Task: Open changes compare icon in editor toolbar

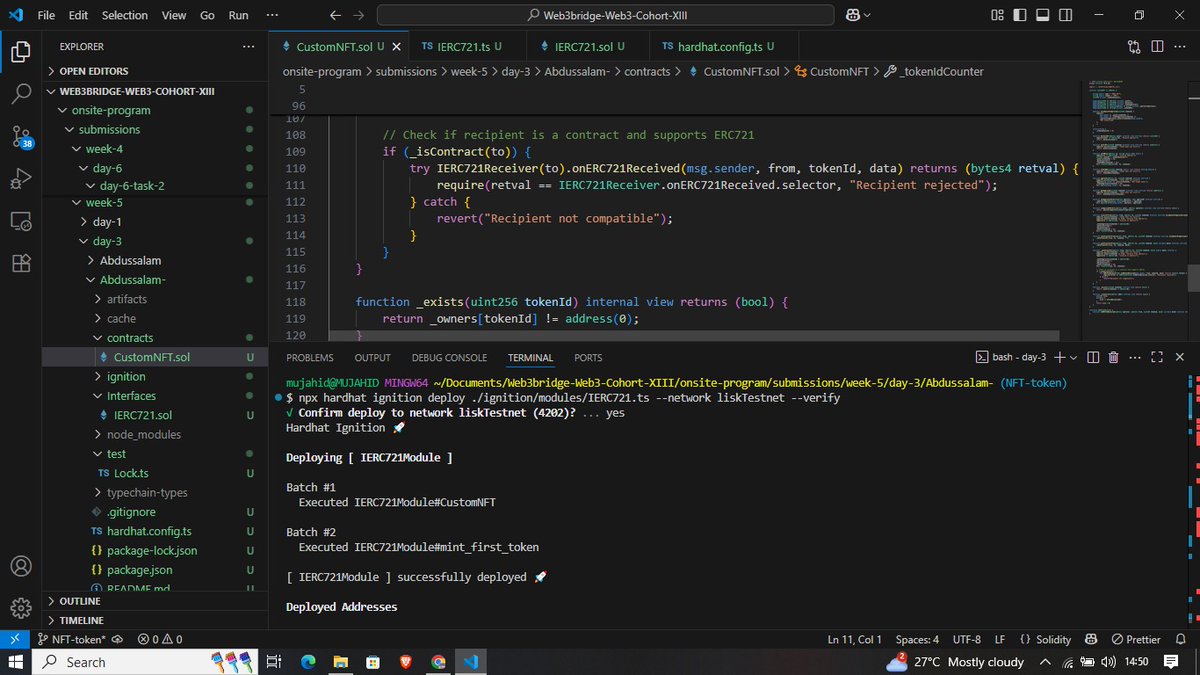Action: [1134, 46]
